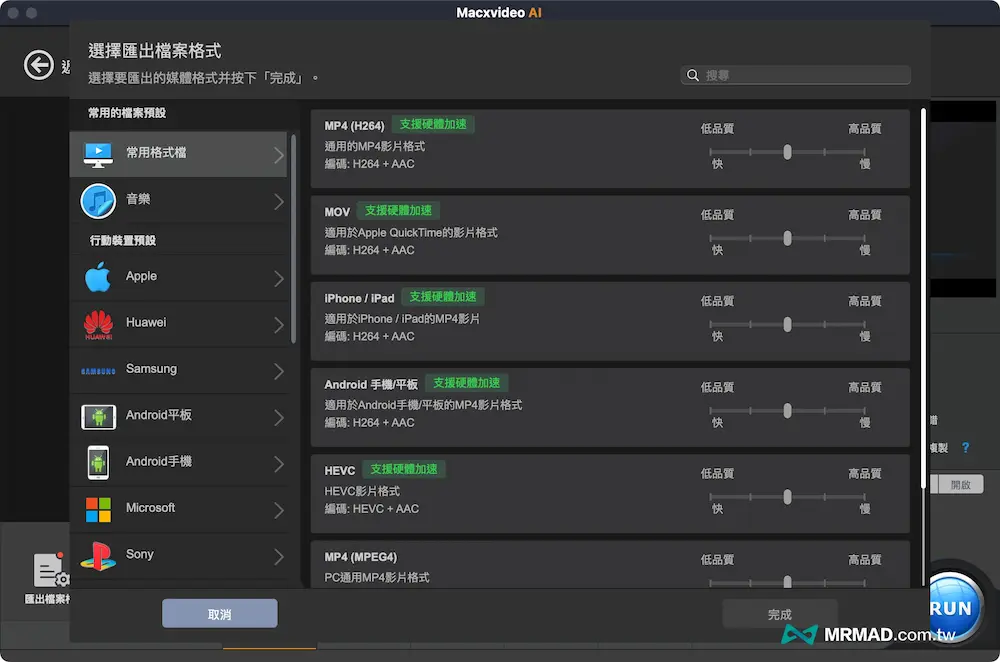Image resolution: width=1000 pixels, height=662 pixels.
Task: Choose the Apple logo icon
Action: point(98,277)
